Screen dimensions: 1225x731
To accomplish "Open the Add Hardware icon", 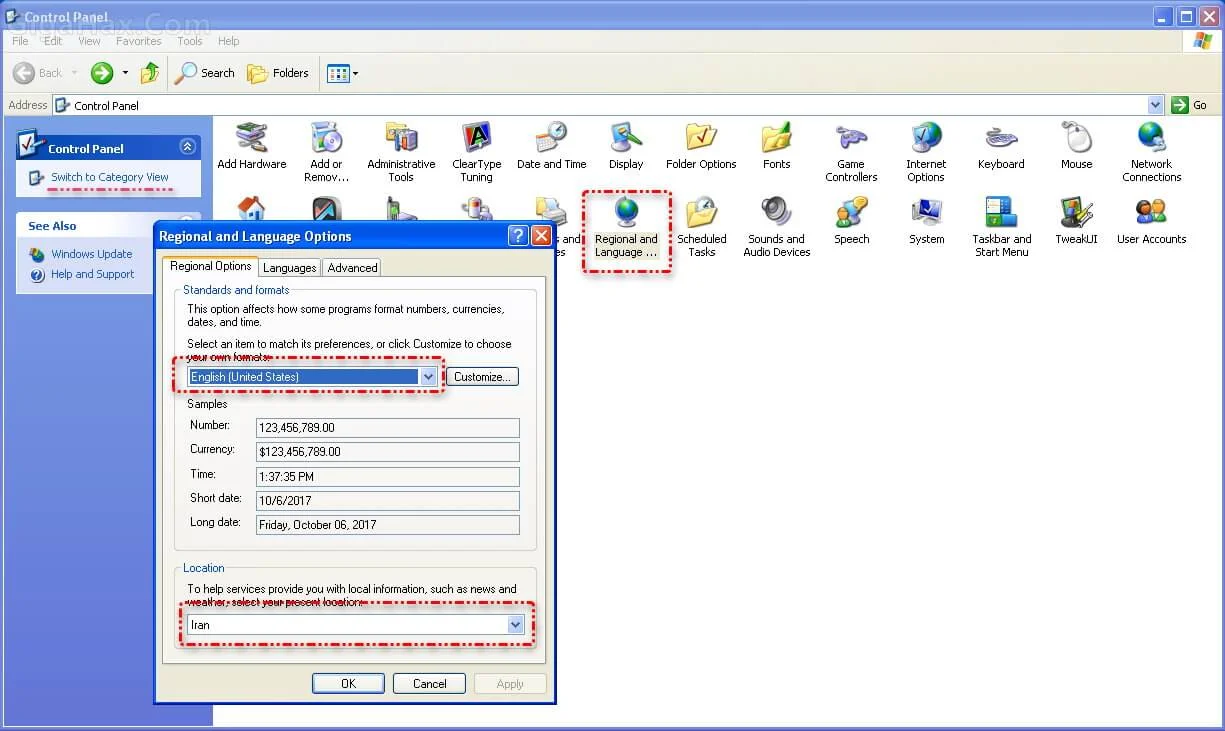I will (x=252, y=139).
